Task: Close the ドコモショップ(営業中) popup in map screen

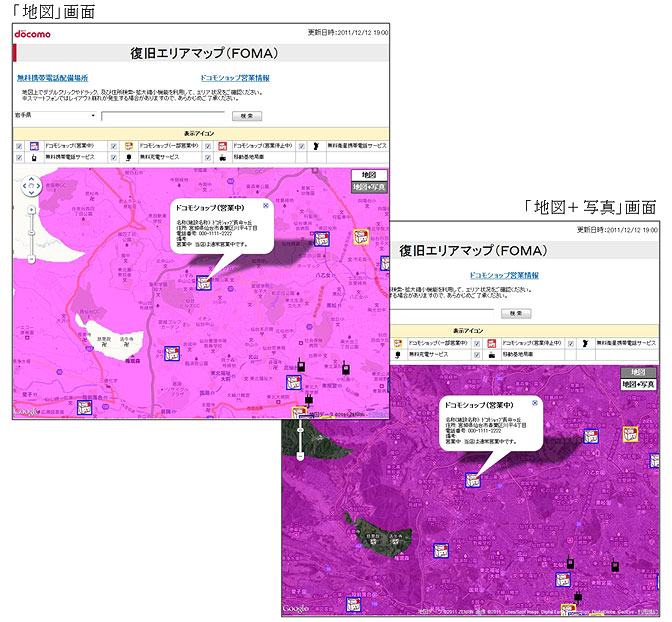Action: point(266,206)
